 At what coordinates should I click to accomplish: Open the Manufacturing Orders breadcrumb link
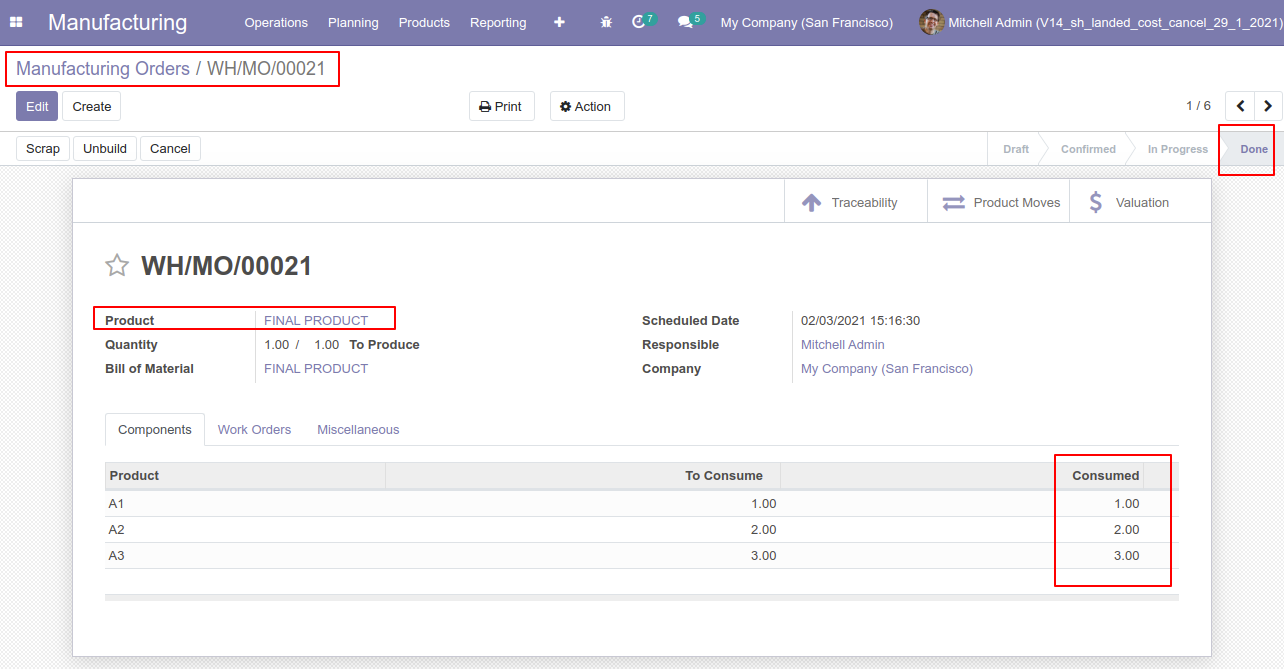[x=103, y=69]
